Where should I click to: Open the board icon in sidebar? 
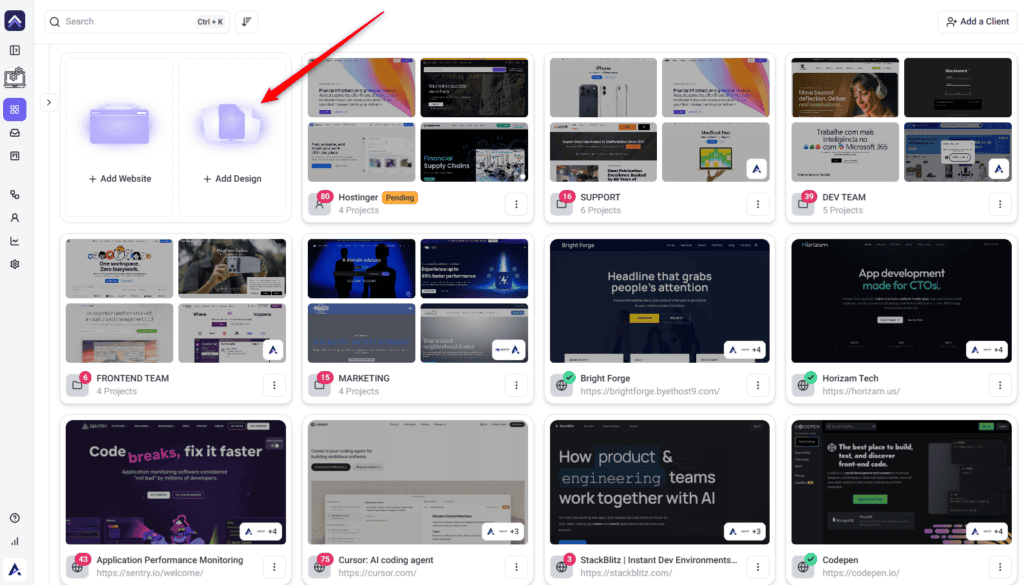14,156
